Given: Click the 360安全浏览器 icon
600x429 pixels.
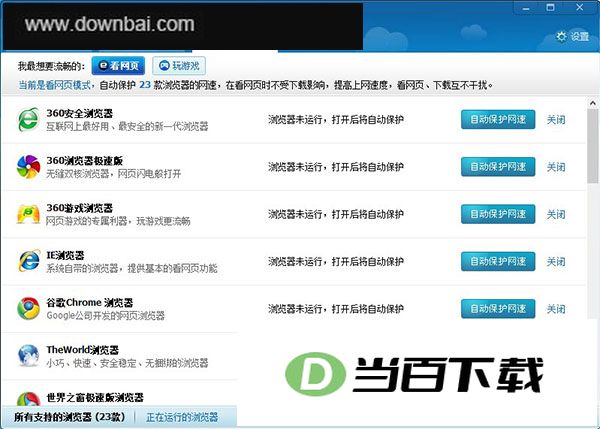Looking at the screenshot, I should coord(29,119).
